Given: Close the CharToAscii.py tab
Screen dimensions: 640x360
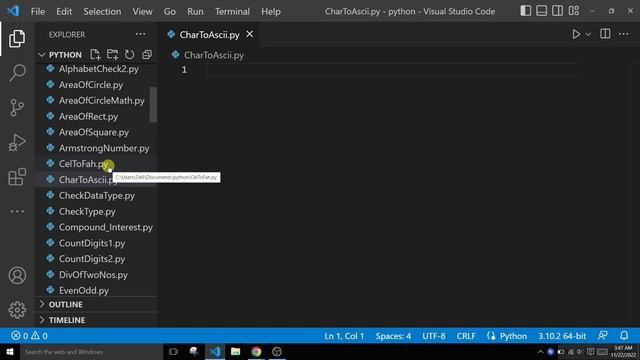Looking at the screenshot, I should (x=250, y=34).
